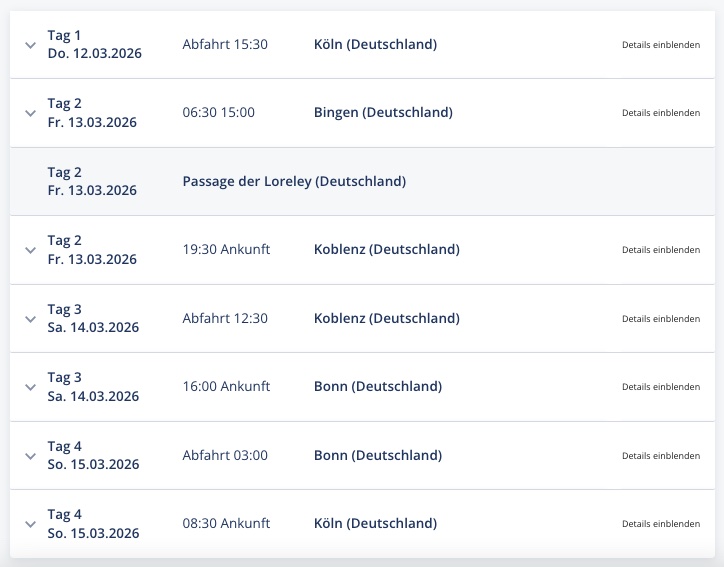Screen dimensions: 724x567
Task: Show details for Köln arrival 08:30
Action: click(x=660, y=524)
